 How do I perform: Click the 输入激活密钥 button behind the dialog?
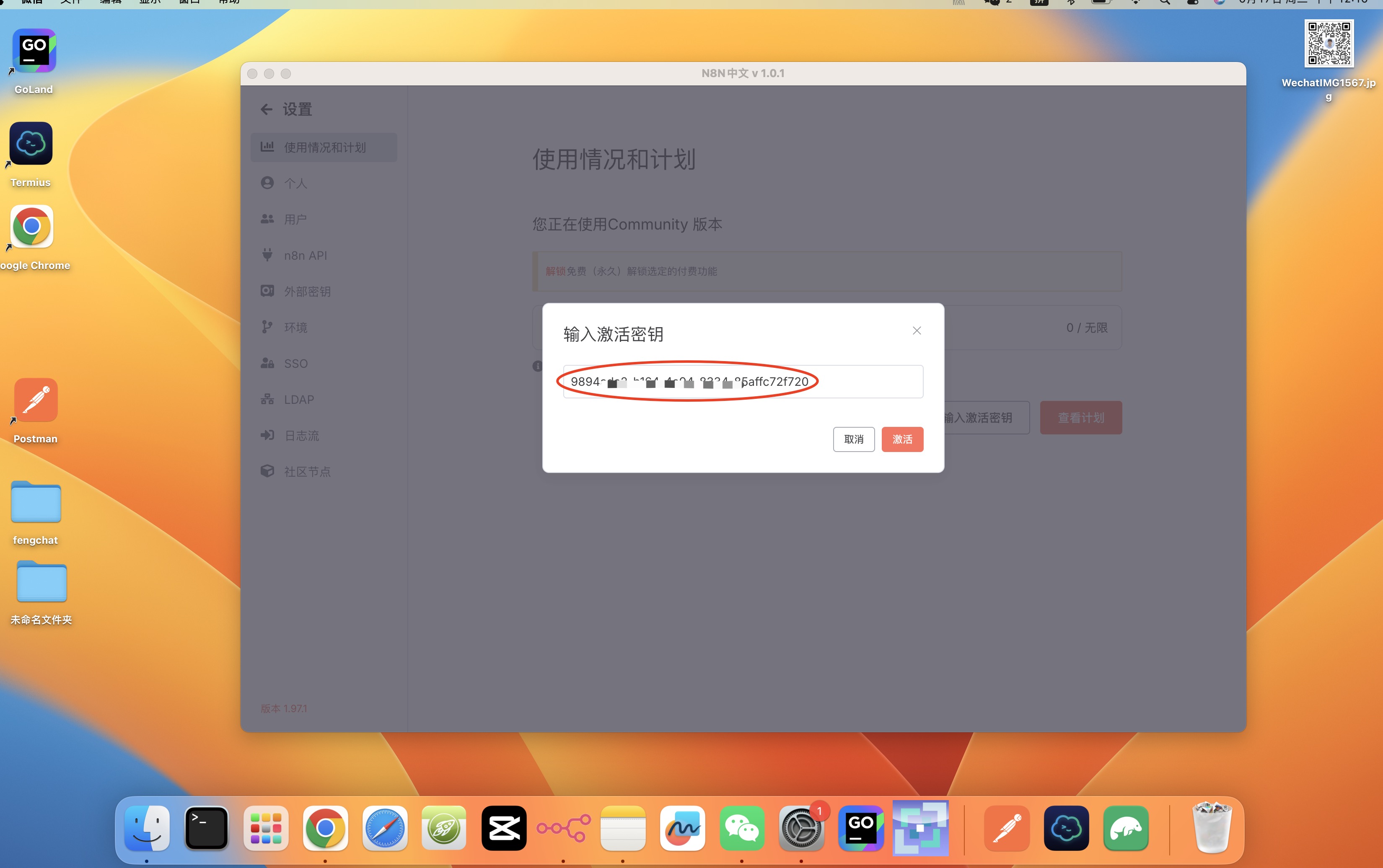987,418
